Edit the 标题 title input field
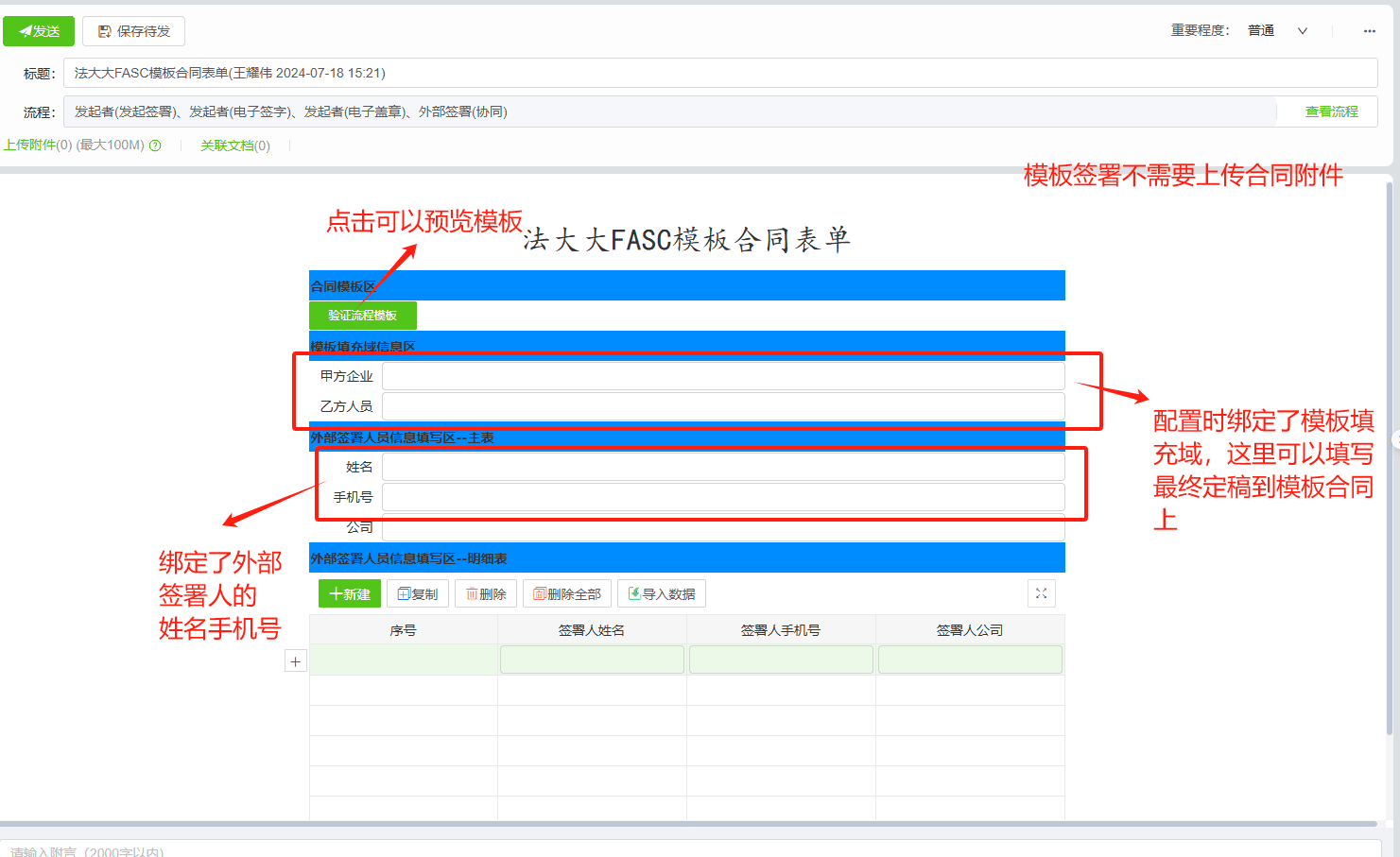This screenshot has height=857, width=1400. pyautogui.click(x=720, y=73)
